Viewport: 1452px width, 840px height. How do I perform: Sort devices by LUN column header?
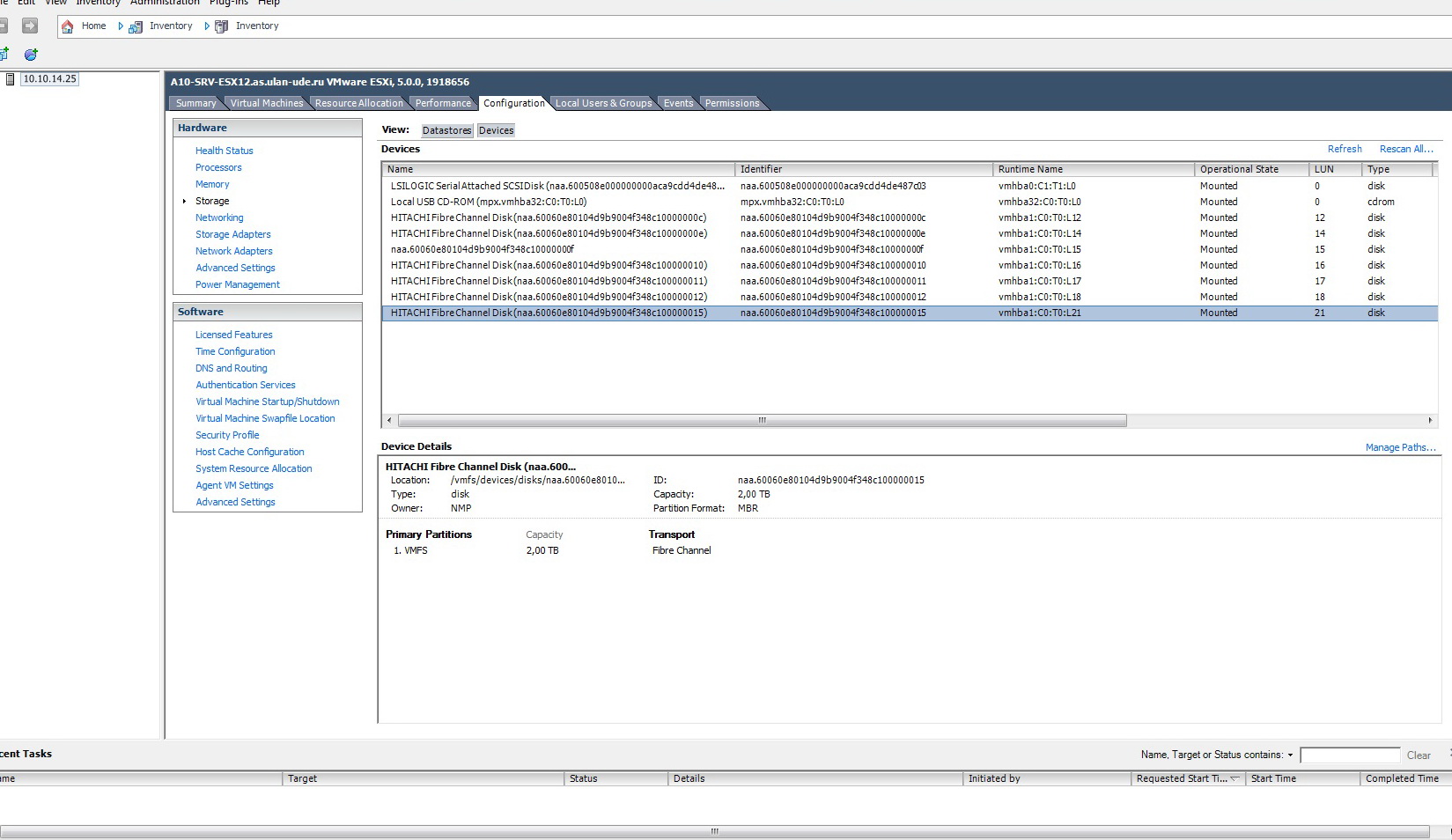point(1335,169)
